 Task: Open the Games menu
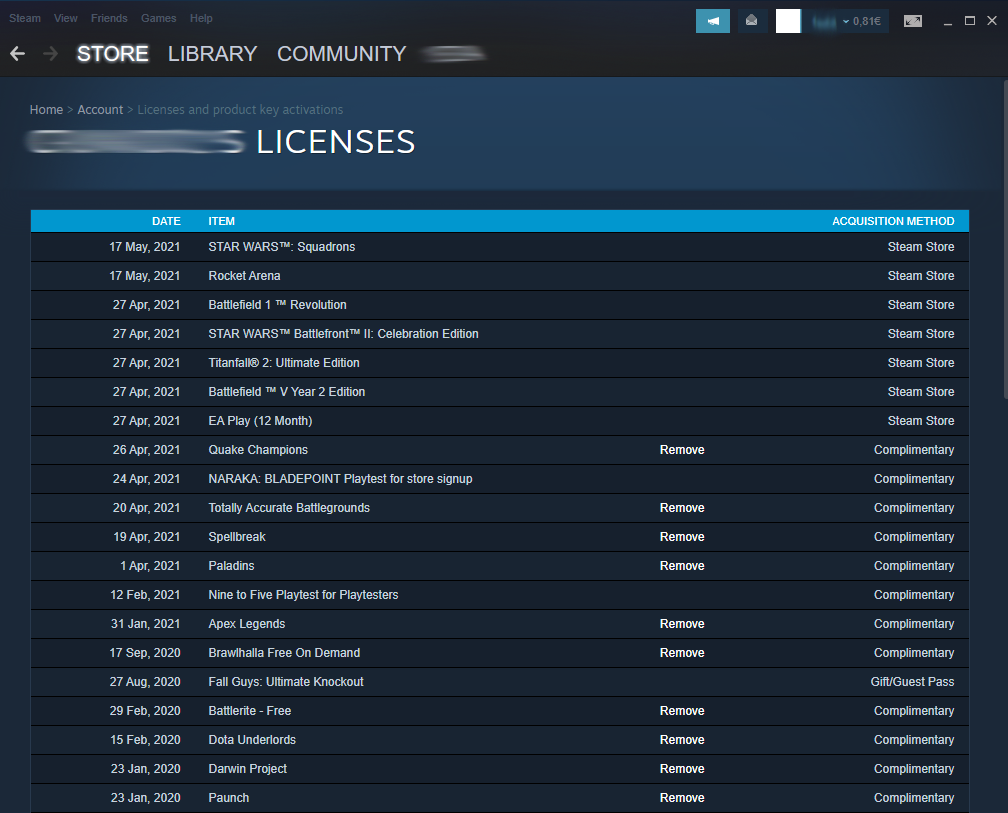click(x=158, y=18)
